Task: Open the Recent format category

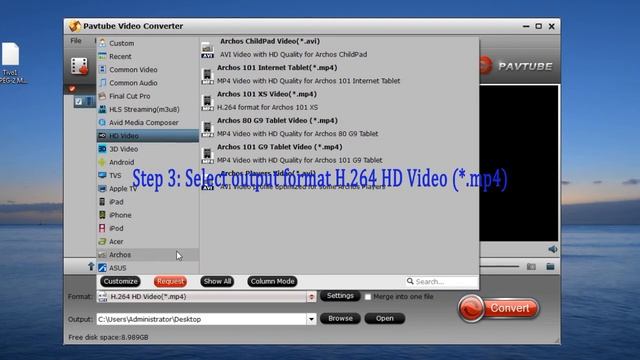Action: click(x=147, y=56)
